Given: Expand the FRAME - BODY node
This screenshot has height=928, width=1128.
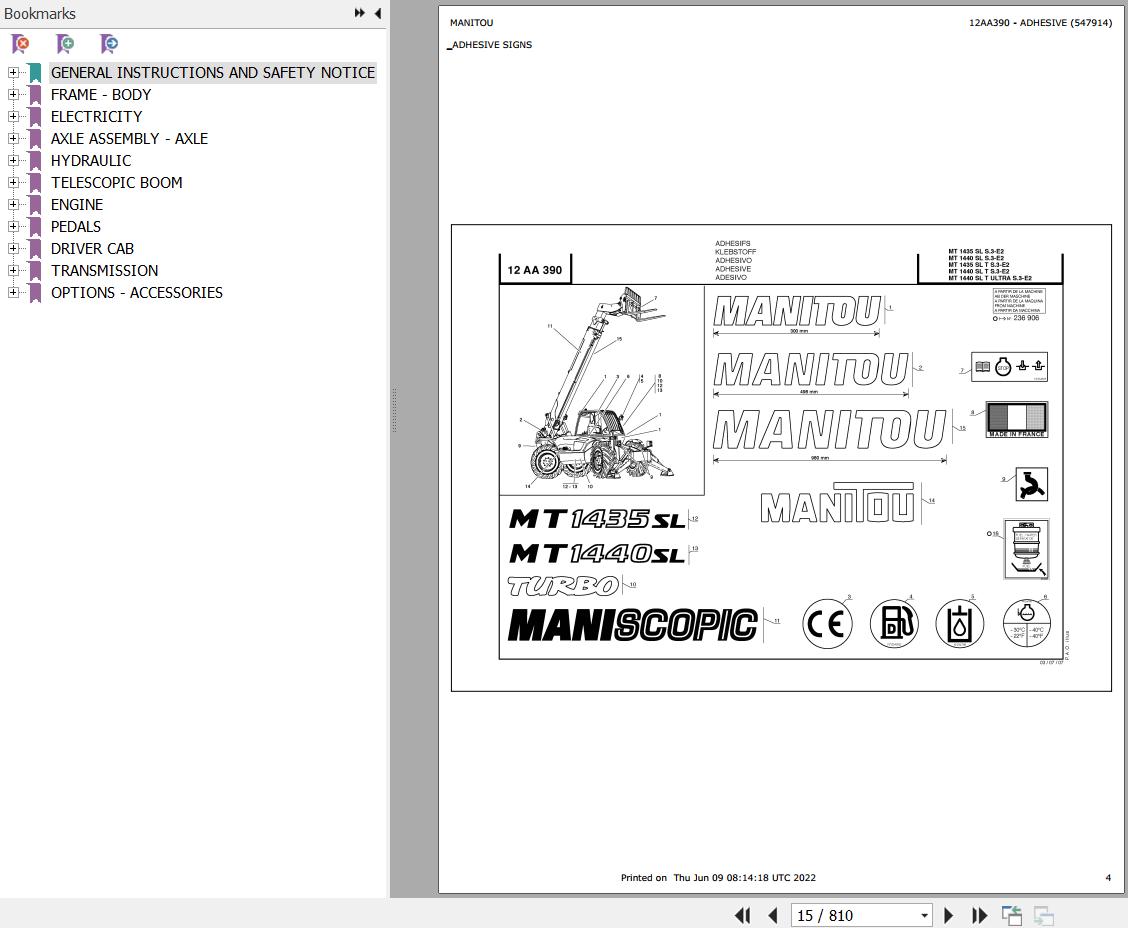Looking at the screenshot, I should [13, 94].
